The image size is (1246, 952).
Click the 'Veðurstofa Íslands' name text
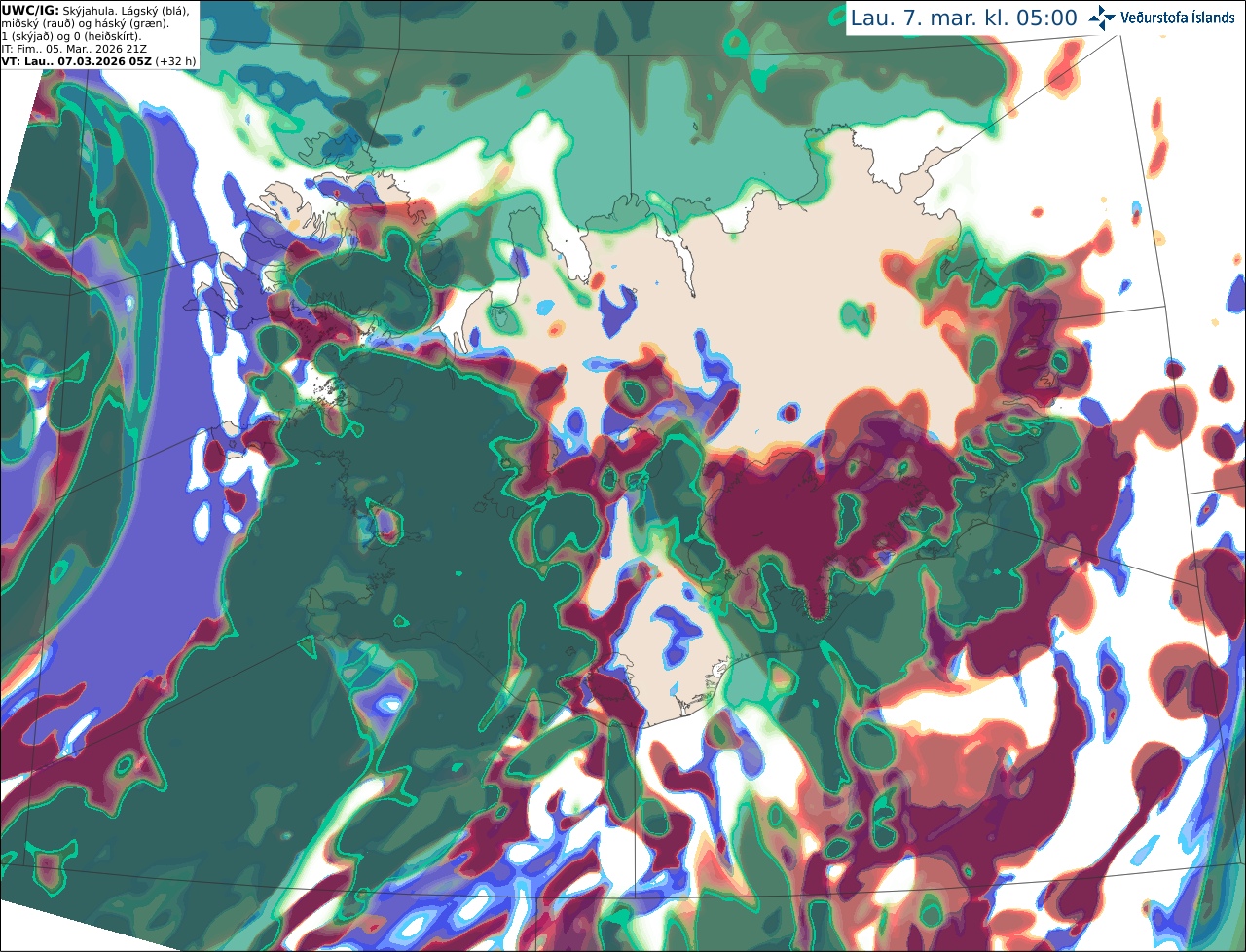1178,18
